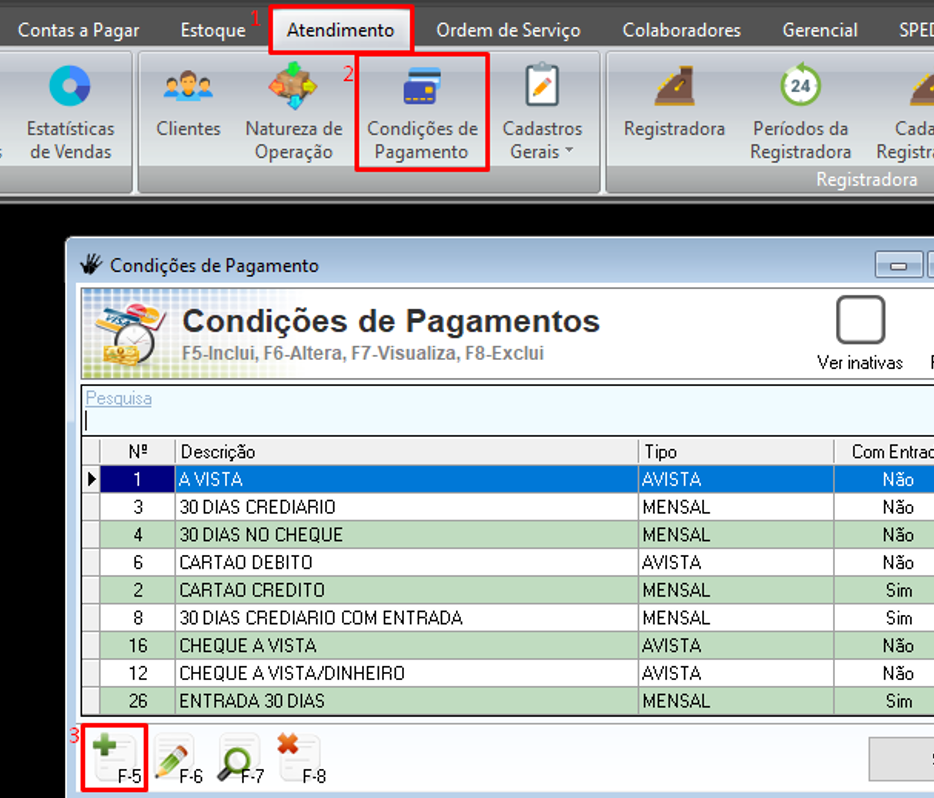934x798 pixels.
Task: Toggle the Ver inativas checkbox
Action: click(x=860, y=321)
